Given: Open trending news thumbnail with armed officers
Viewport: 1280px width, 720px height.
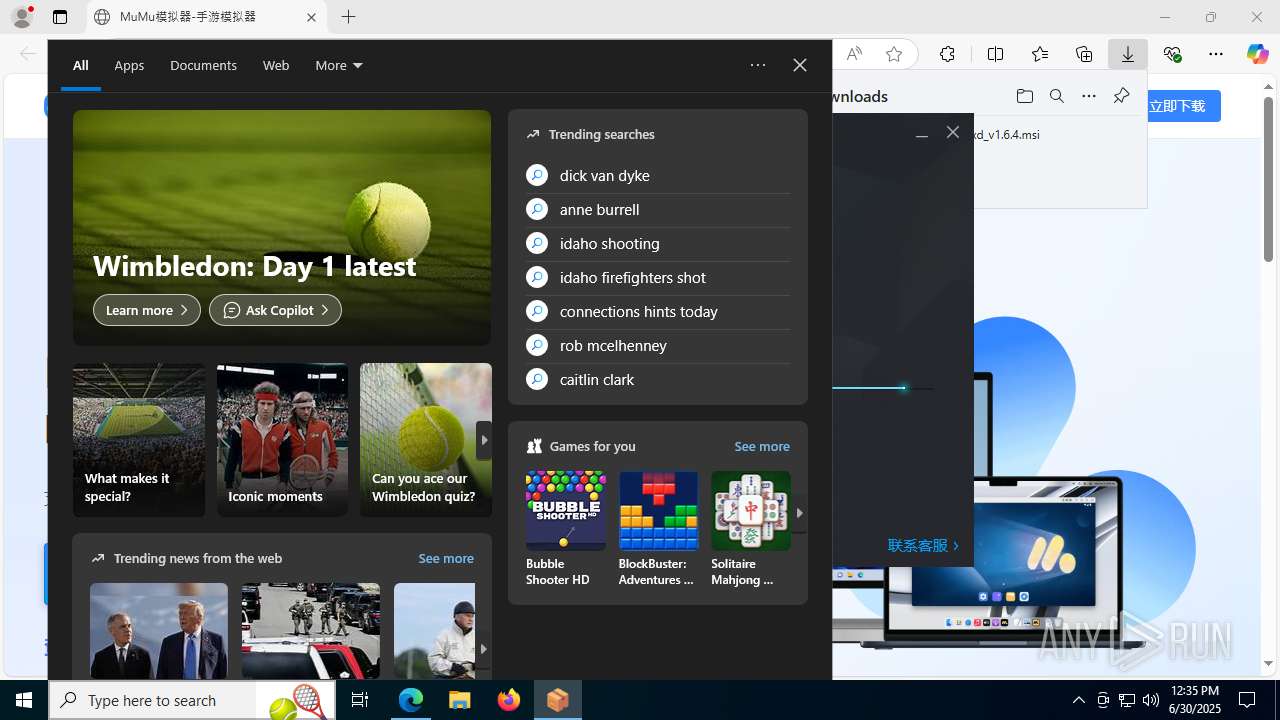Looking at the screenshot, I should pyautogui.click(x=311, y=631).
